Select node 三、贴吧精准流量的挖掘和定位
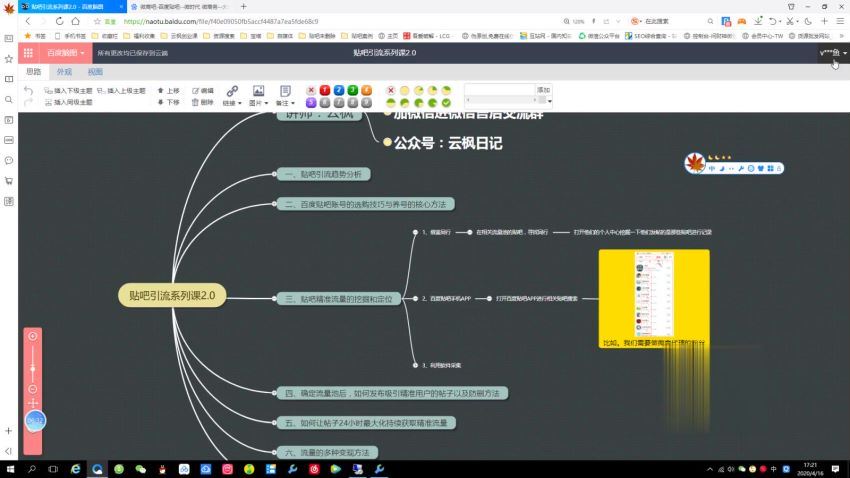The width and height of the screenshot is (850, 478). [339, 299]
